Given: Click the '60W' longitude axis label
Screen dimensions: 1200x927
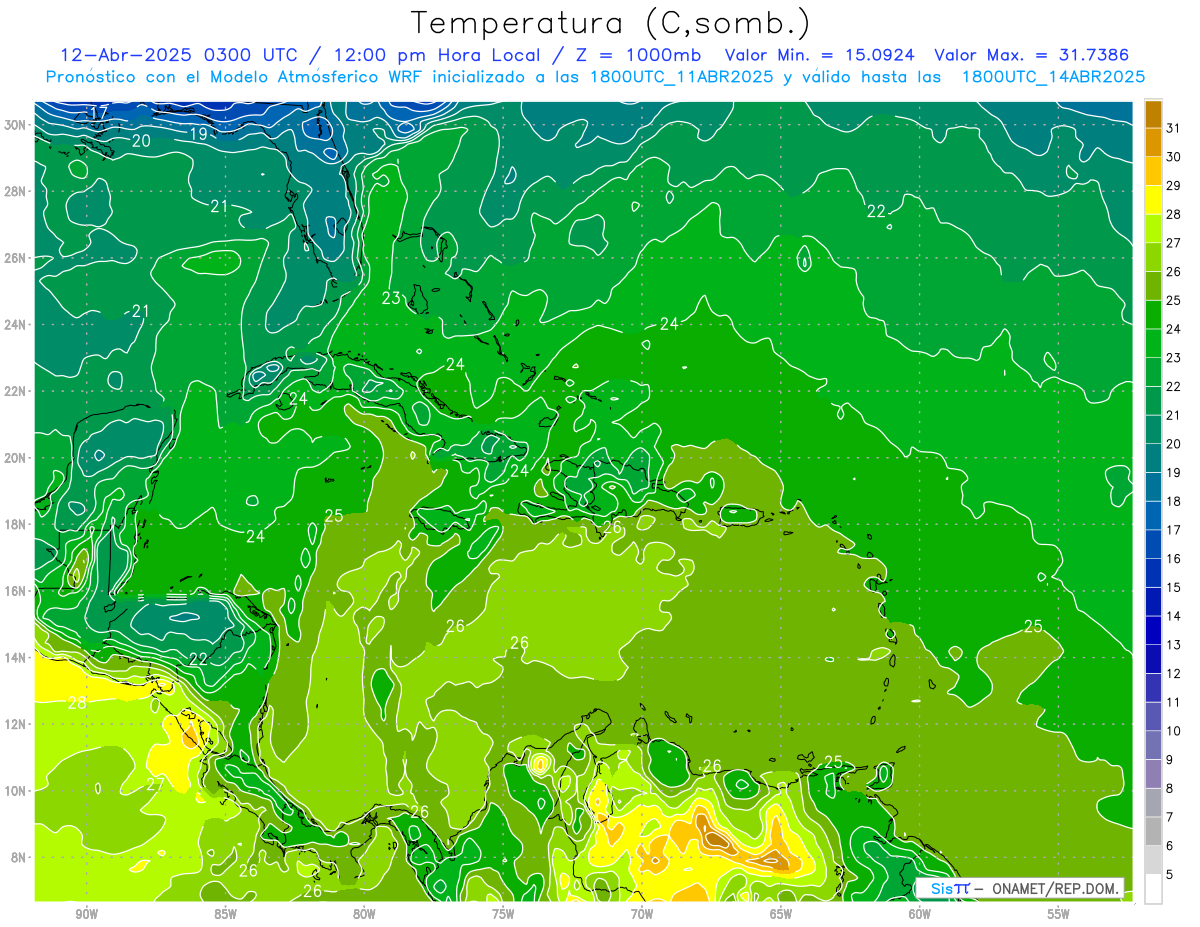Looking at the screenshot, I should coord(920,914).
